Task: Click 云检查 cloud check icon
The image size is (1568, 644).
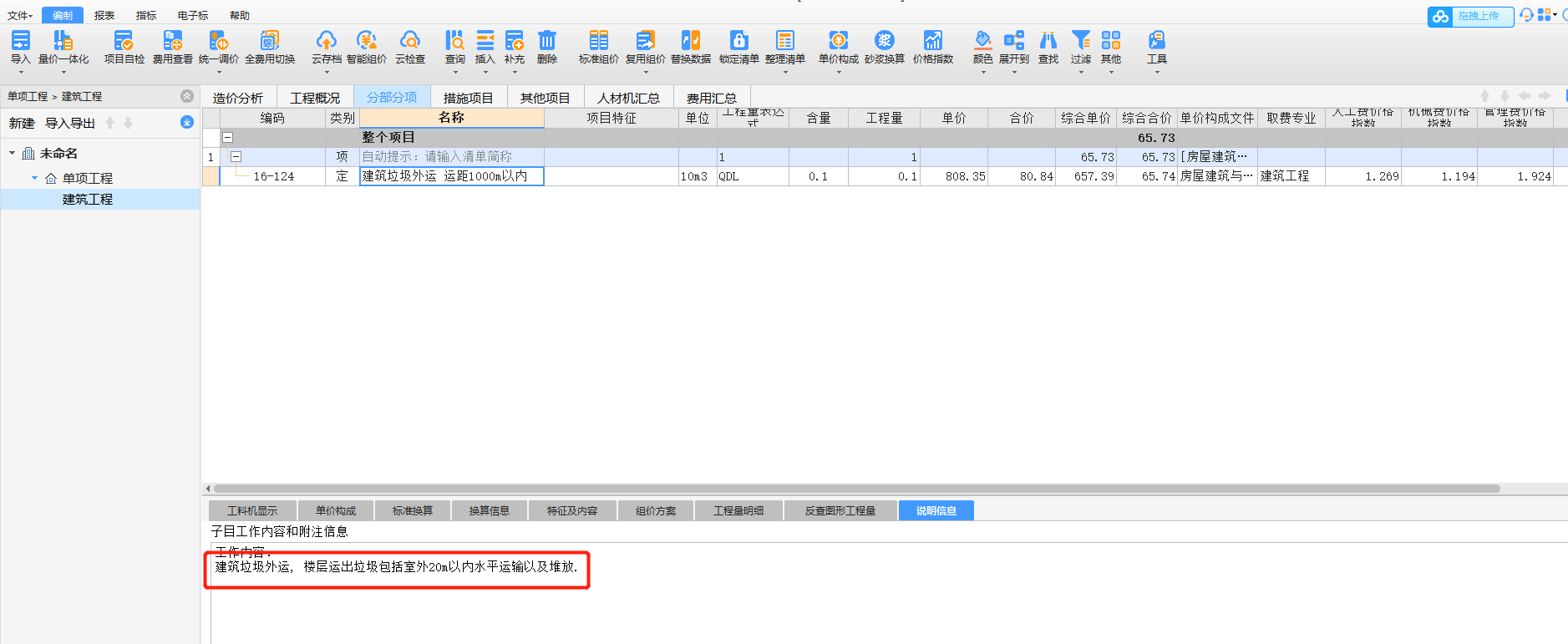Action: pos(409,40)
